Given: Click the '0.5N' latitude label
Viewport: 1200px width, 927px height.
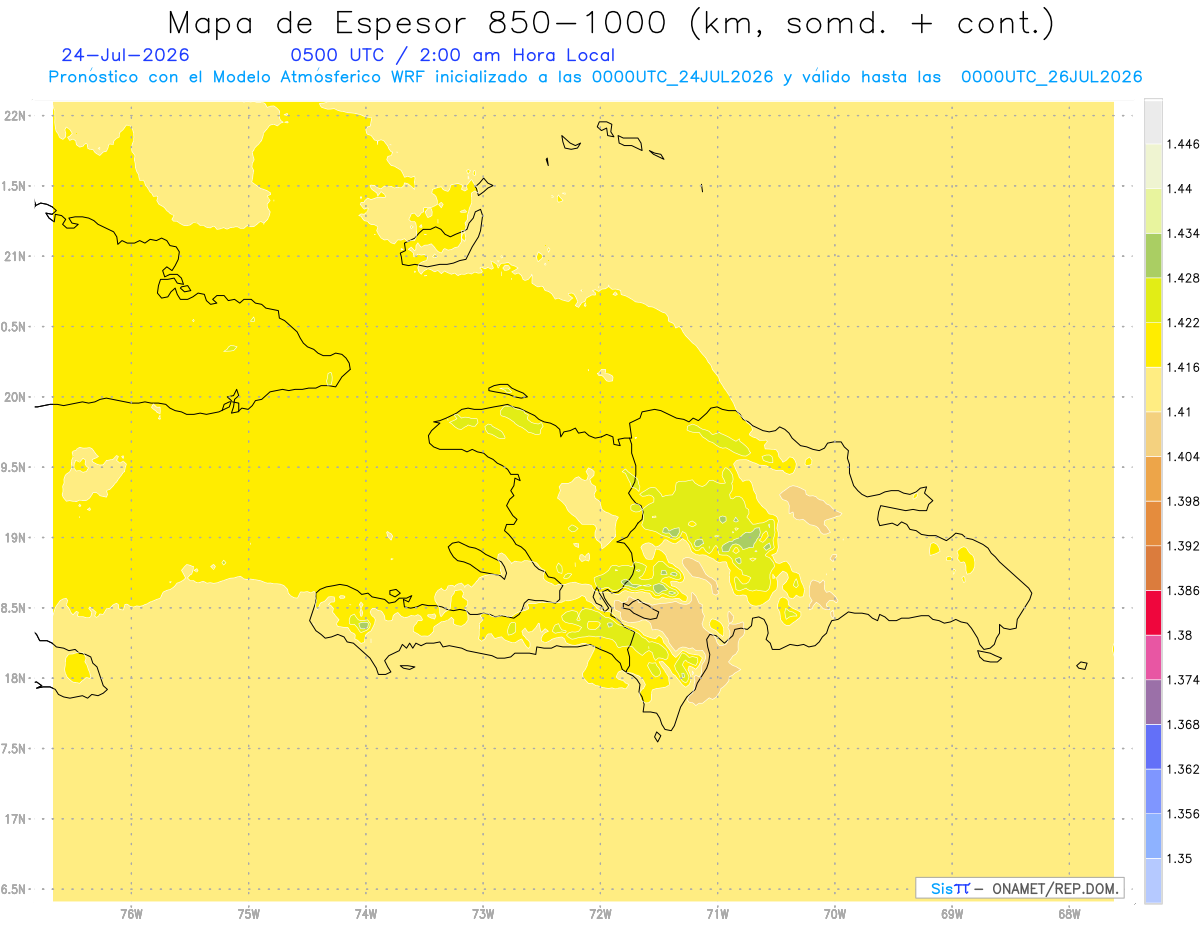Looking at the screenshot, I should tap(14, 327).
